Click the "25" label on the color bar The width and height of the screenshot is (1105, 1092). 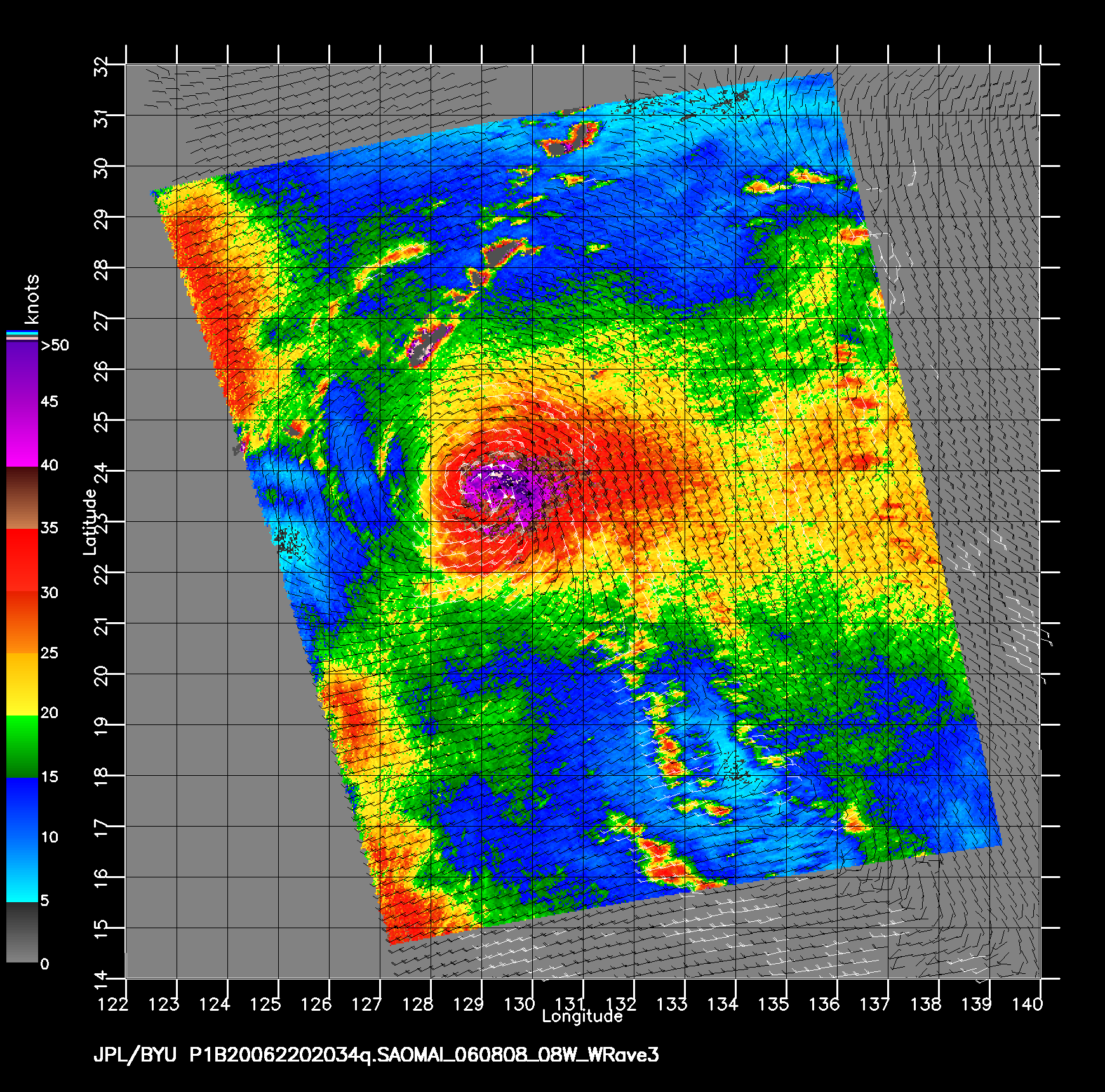[x=49, y=653]
